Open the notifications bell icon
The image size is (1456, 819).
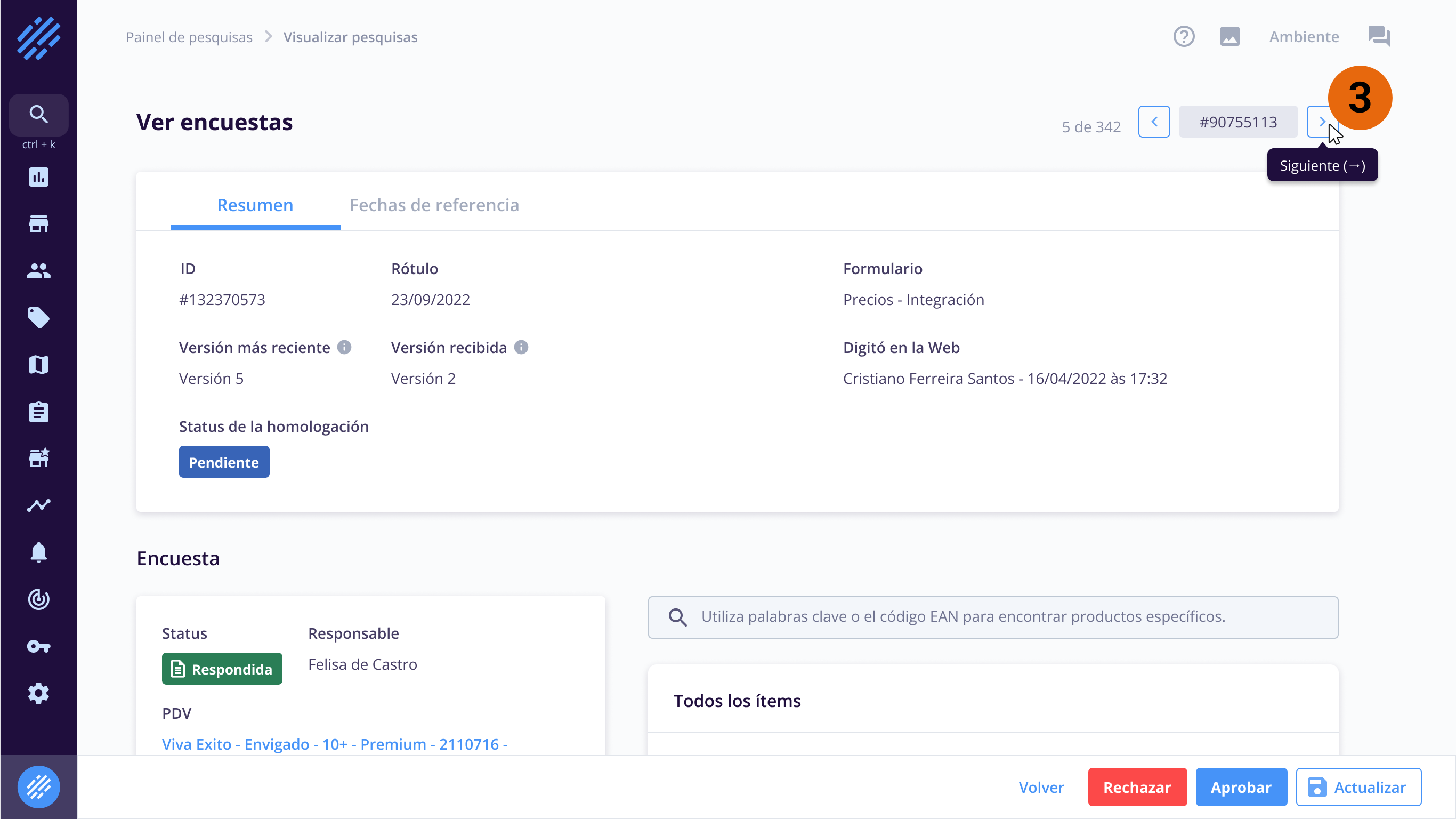[x=38, y=552]
